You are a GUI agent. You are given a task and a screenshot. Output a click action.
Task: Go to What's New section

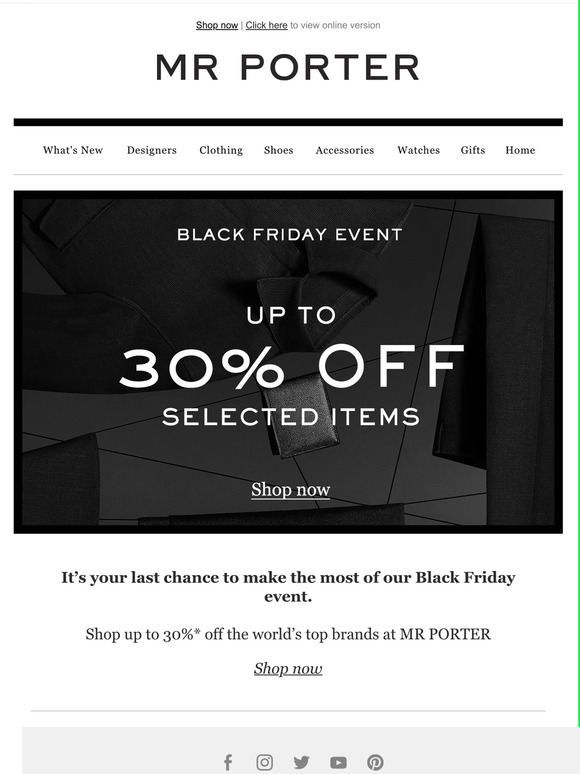73,150
